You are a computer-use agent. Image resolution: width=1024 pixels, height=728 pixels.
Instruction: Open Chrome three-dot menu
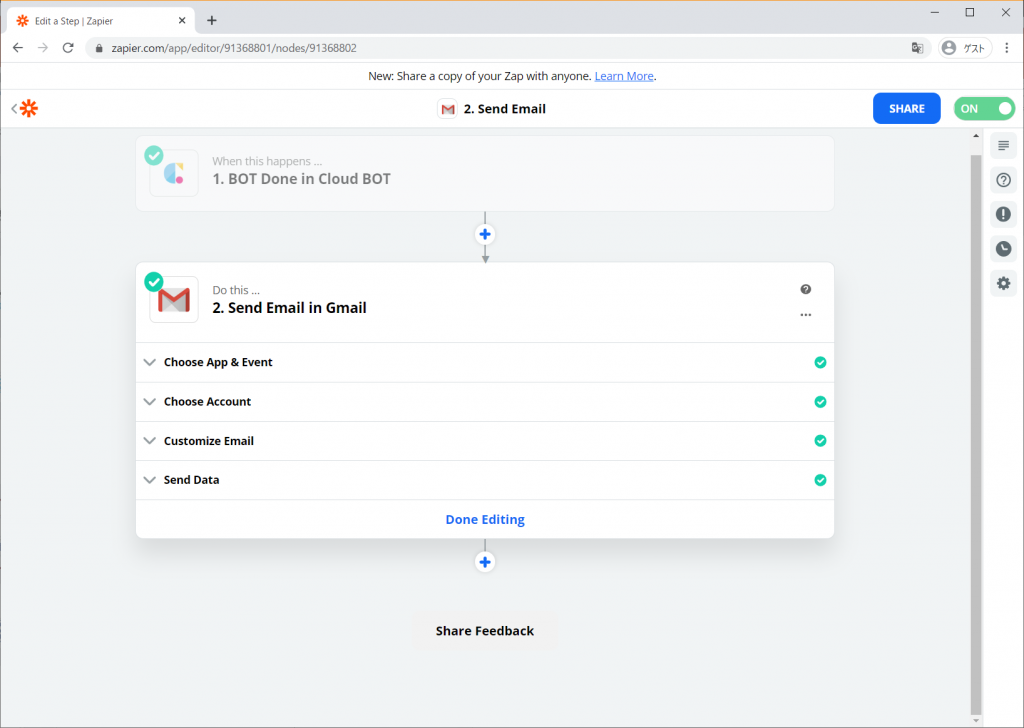(1006, 48)
